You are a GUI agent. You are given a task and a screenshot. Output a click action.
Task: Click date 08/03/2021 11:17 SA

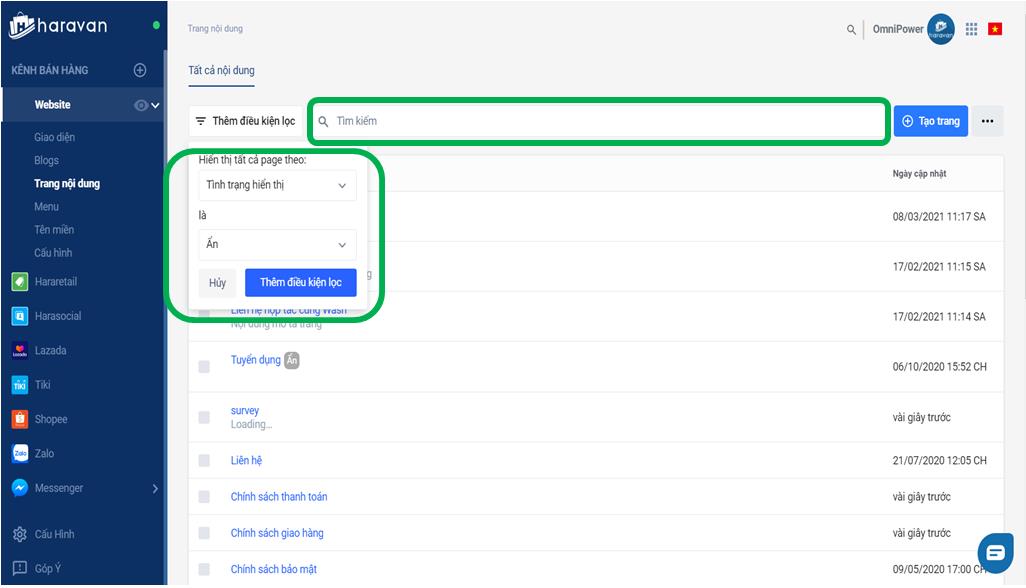(x=939, y=217)
